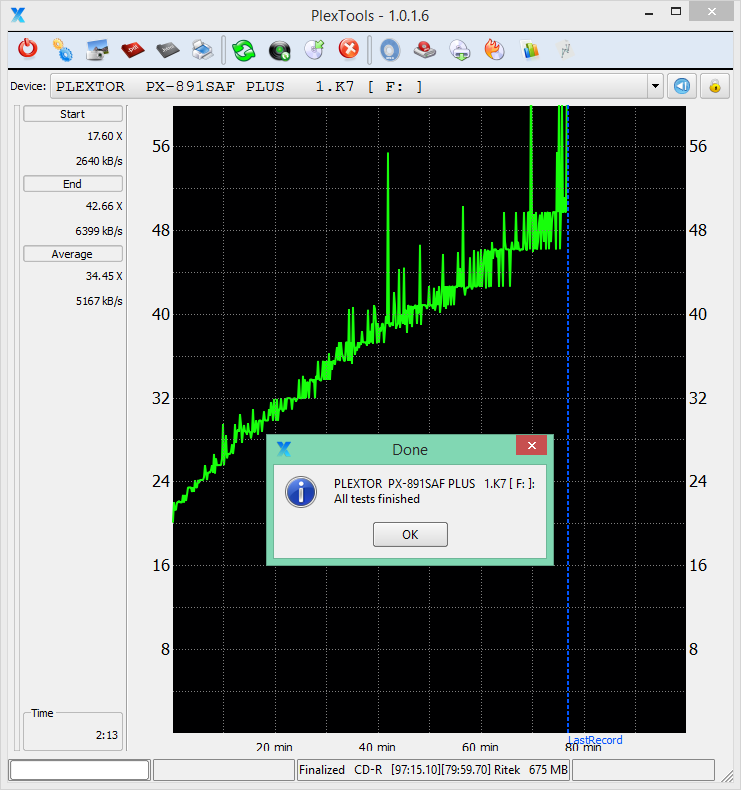The image size is (741, 790).
Task: Click the window resize grip at bottom right
Action: 727,777
